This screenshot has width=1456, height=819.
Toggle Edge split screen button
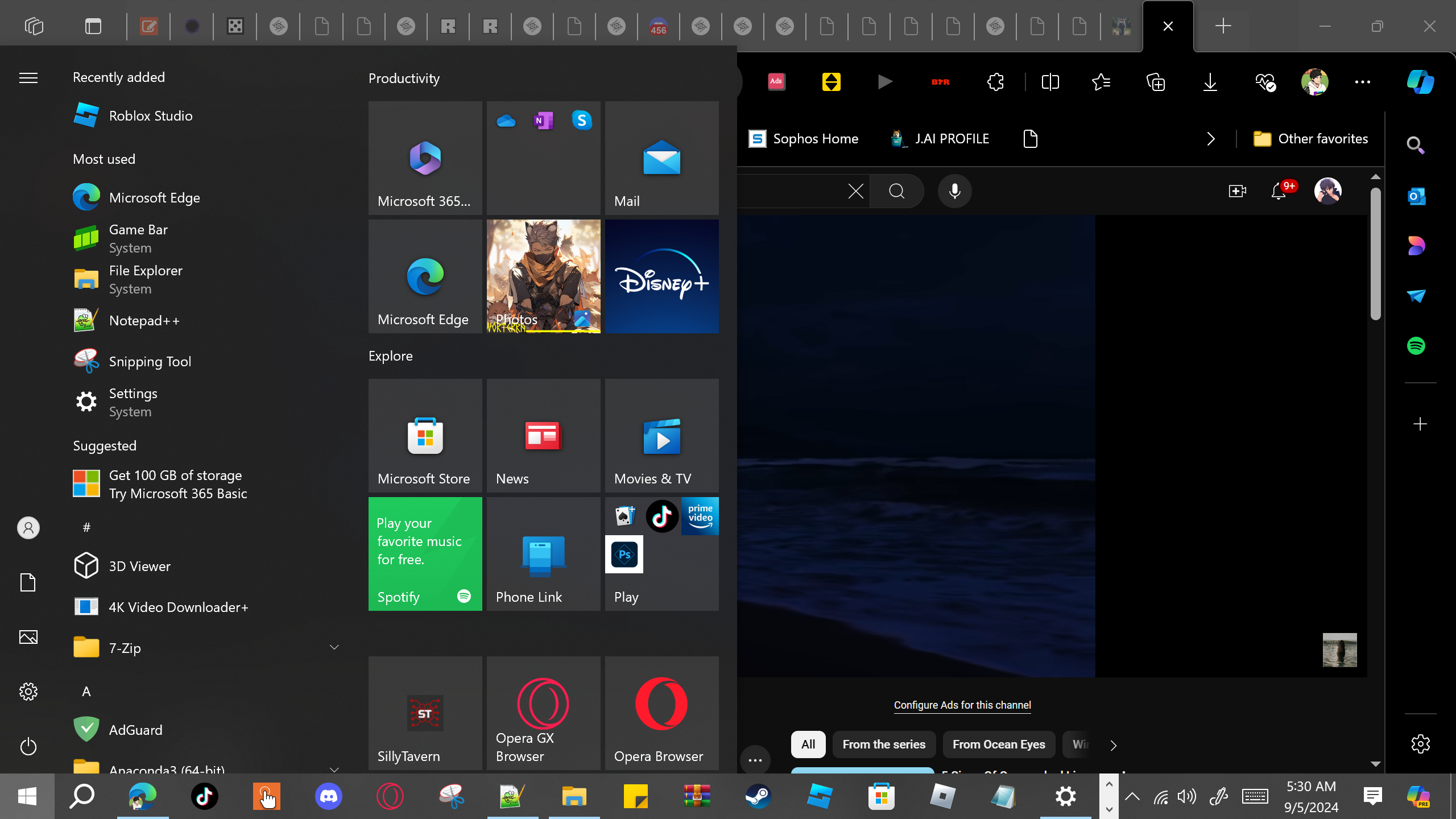coord(1050,82)
